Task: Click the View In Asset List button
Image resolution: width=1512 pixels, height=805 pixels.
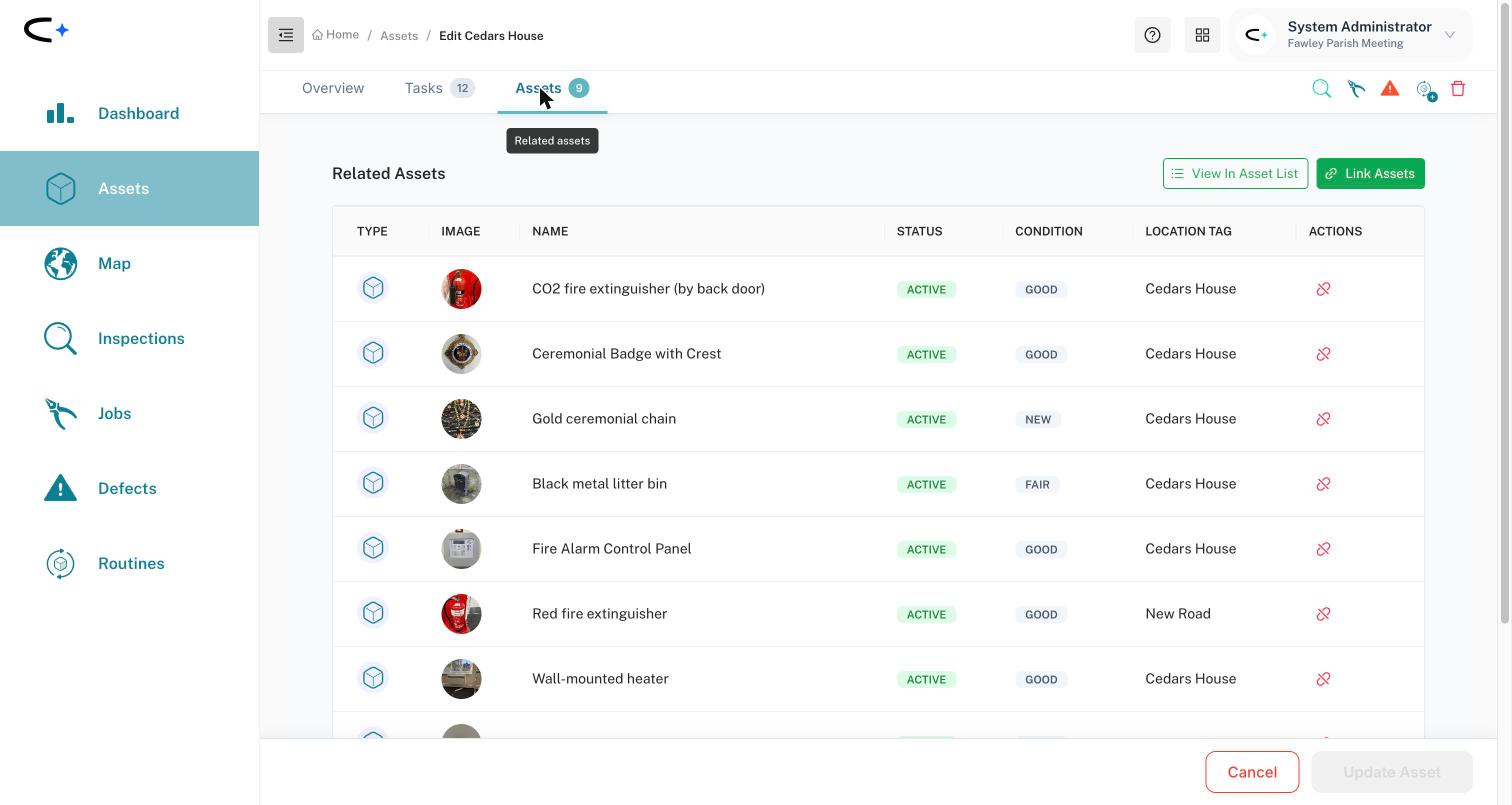Action: (1235, 174)
